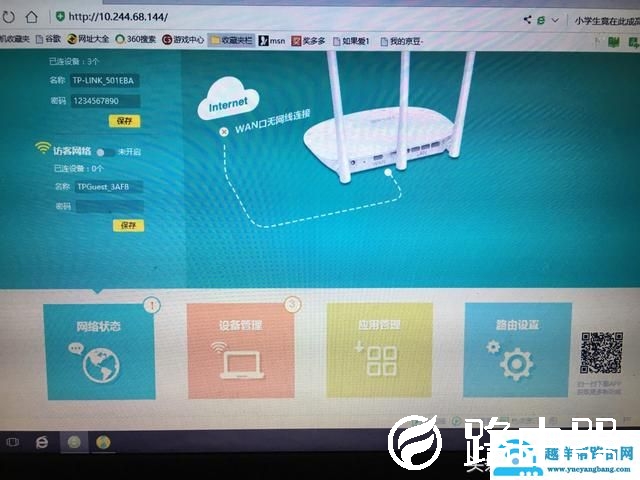Open the 网址大全 bookmark
The height and width of the screenshot is (480, 640).
(88, 39)
